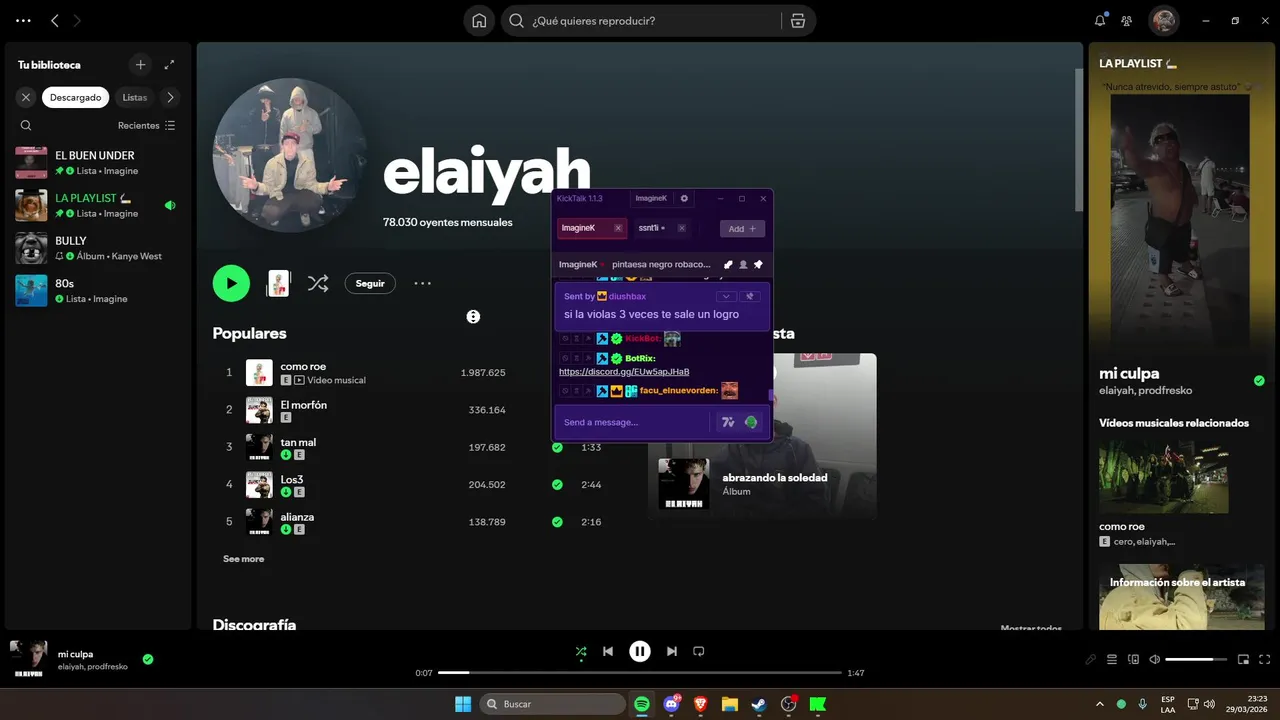1280x720 pixels.
Task: Select the Descargado filter chip
Action: point(76,97)
